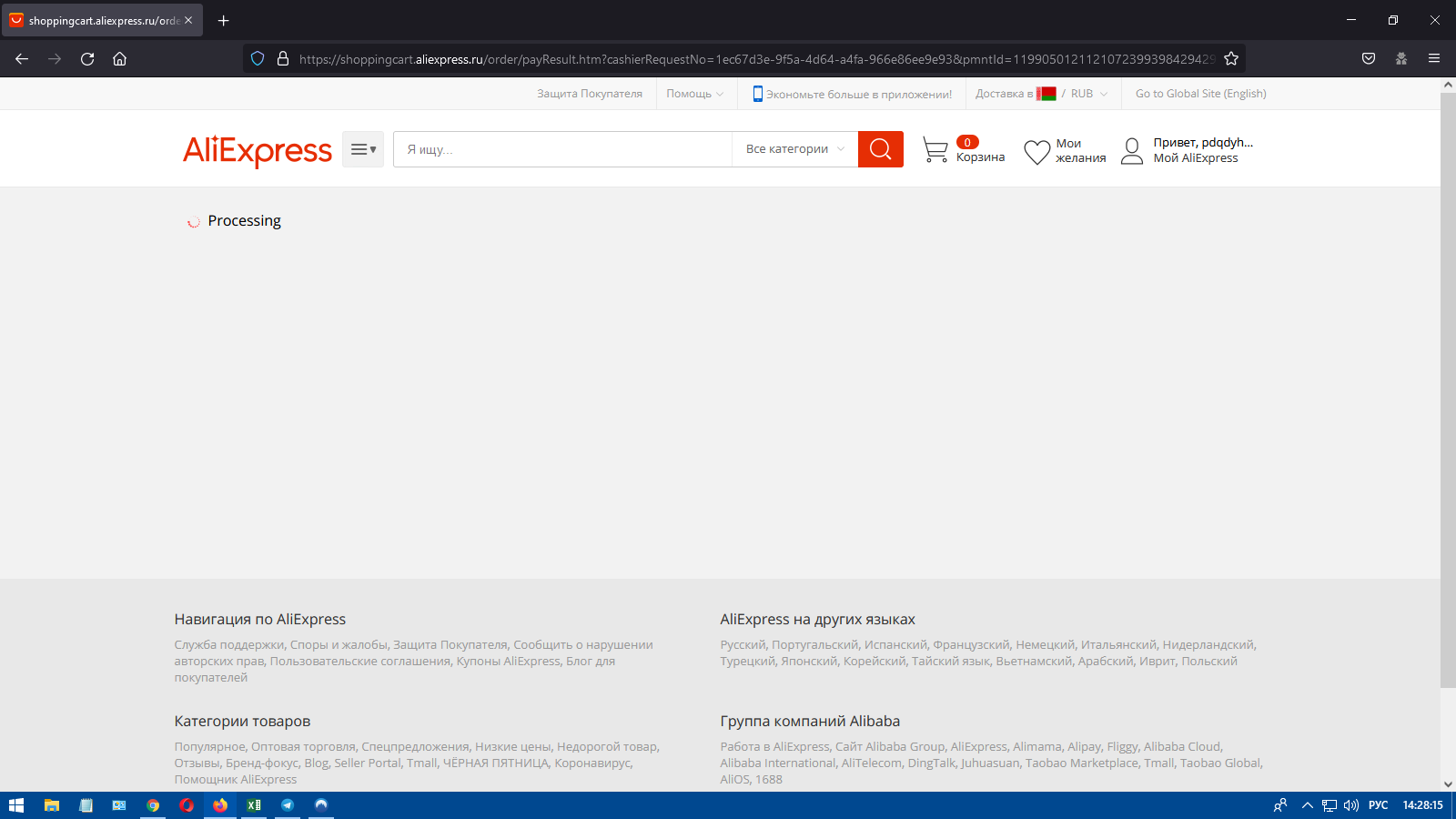This screenshot has width=1456, height=819.
Task: Open Opera from the taskbar
Action: [187, 805]
